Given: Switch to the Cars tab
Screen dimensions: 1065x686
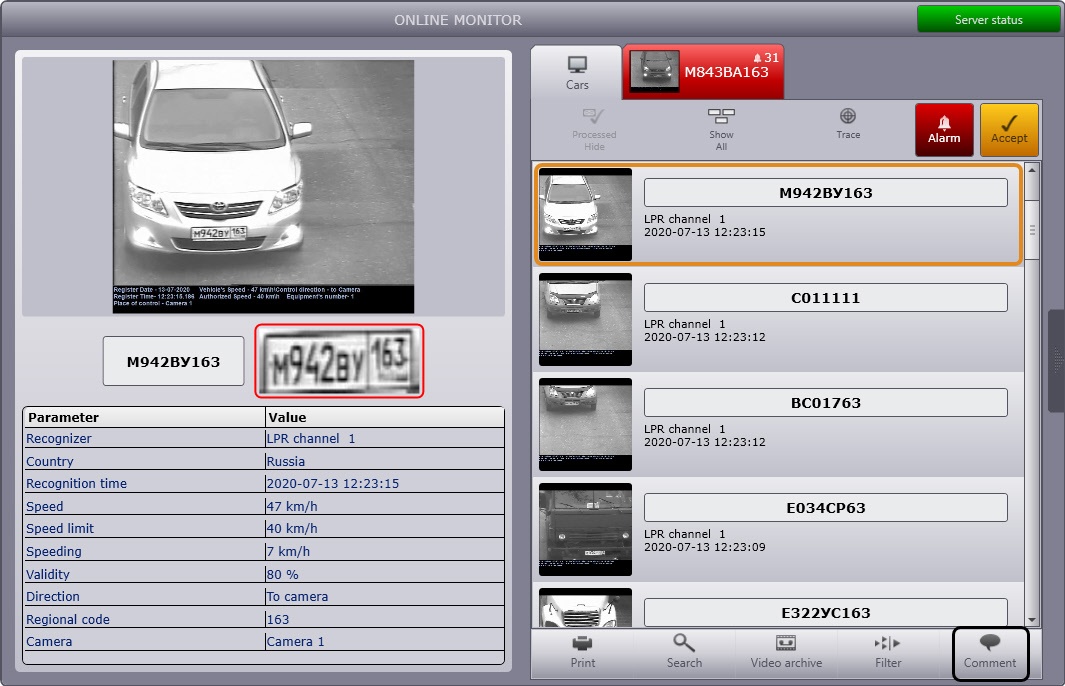Looking at the screenshot, I should 577,73.
